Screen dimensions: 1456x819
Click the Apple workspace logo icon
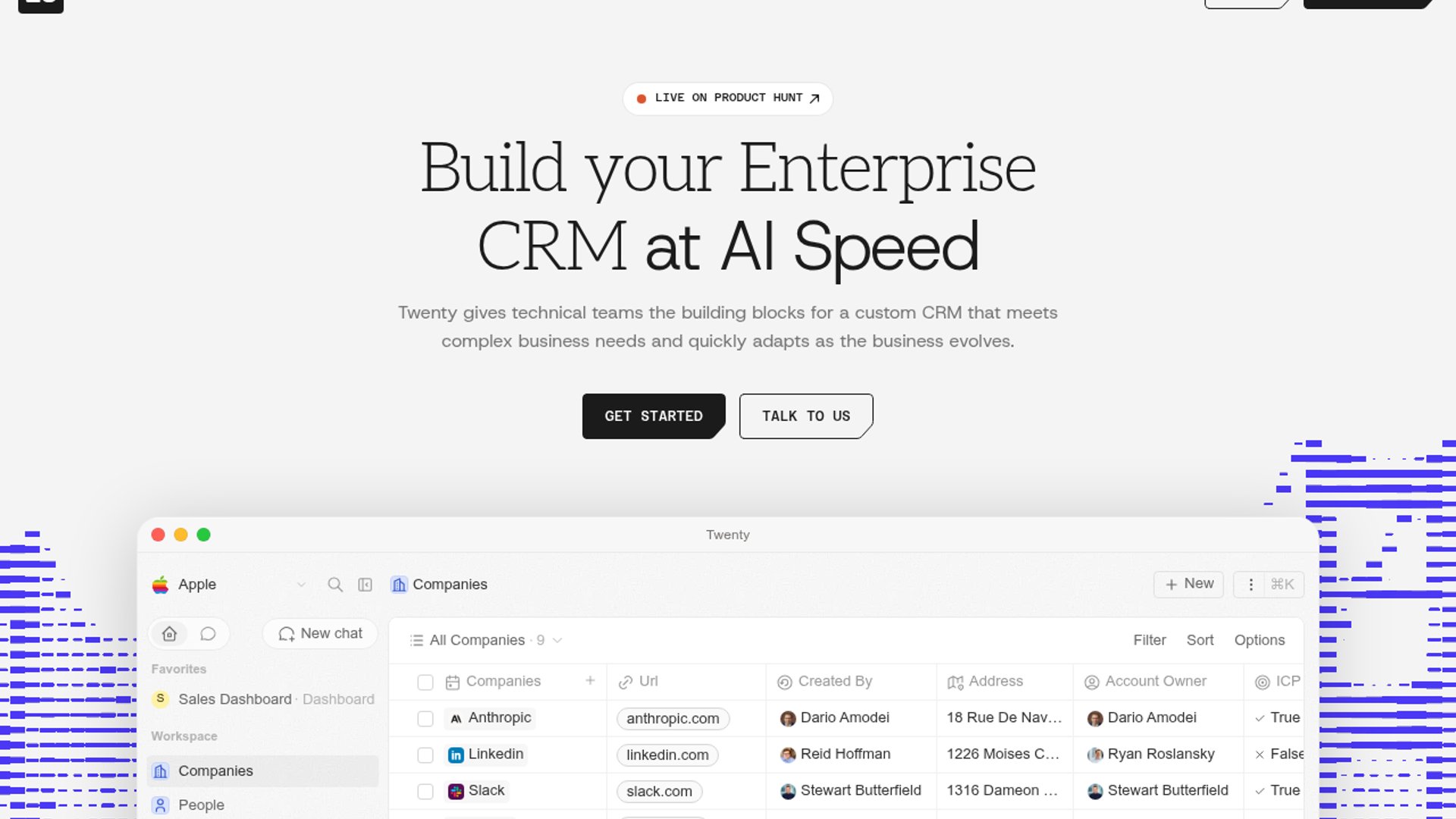pos(160,585)
